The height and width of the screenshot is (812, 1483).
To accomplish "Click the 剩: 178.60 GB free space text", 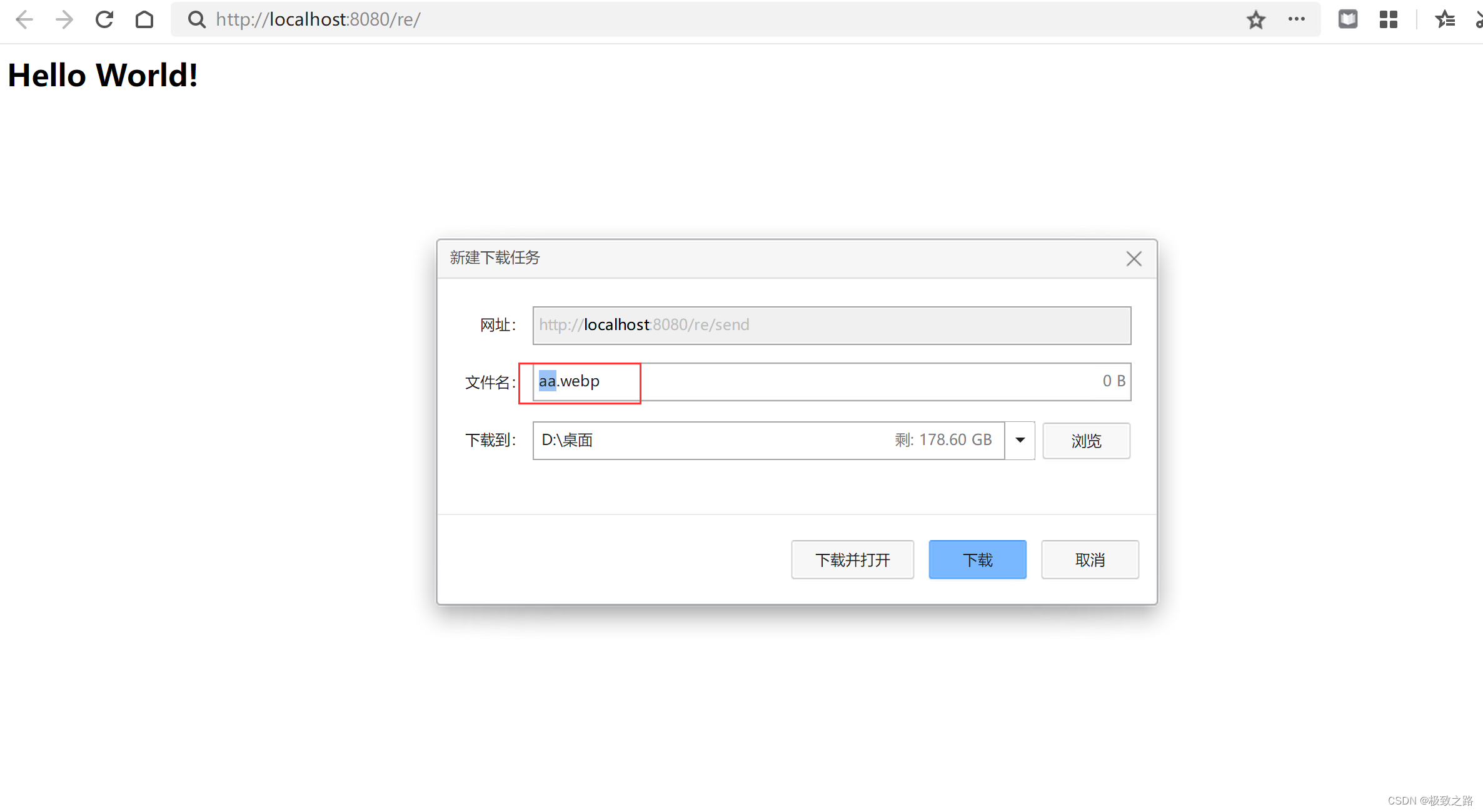I will [943, 440].
